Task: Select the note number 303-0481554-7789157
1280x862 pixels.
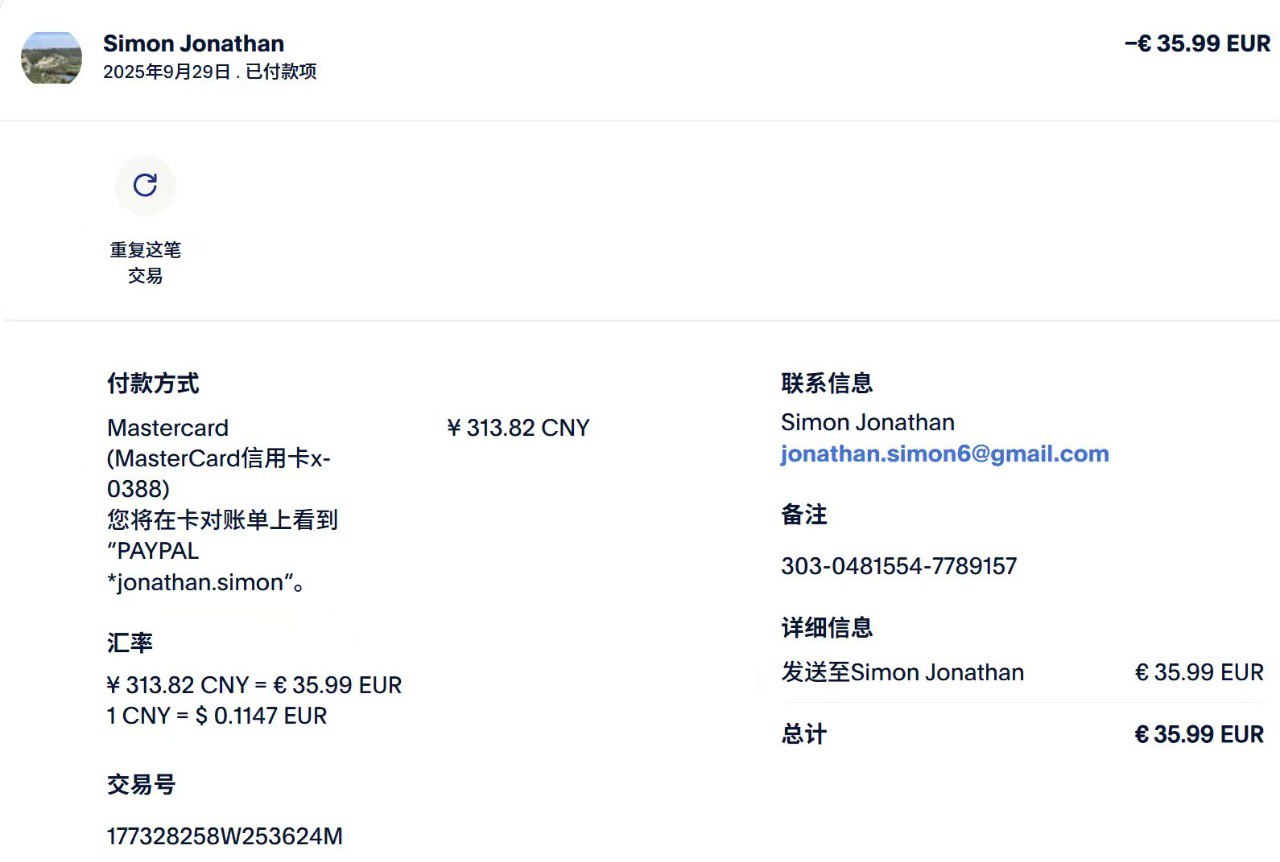Action: [898, 566]
